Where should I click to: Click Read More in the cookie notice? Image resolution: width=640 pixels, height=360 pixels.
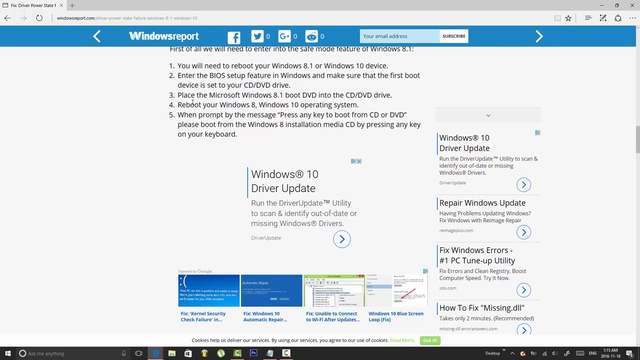tap(402, 340)
